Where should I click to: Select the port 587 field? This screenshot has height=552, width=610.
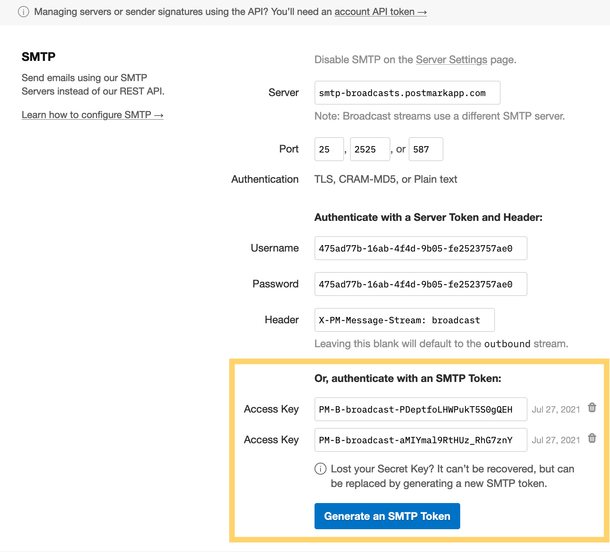point(426,149)
